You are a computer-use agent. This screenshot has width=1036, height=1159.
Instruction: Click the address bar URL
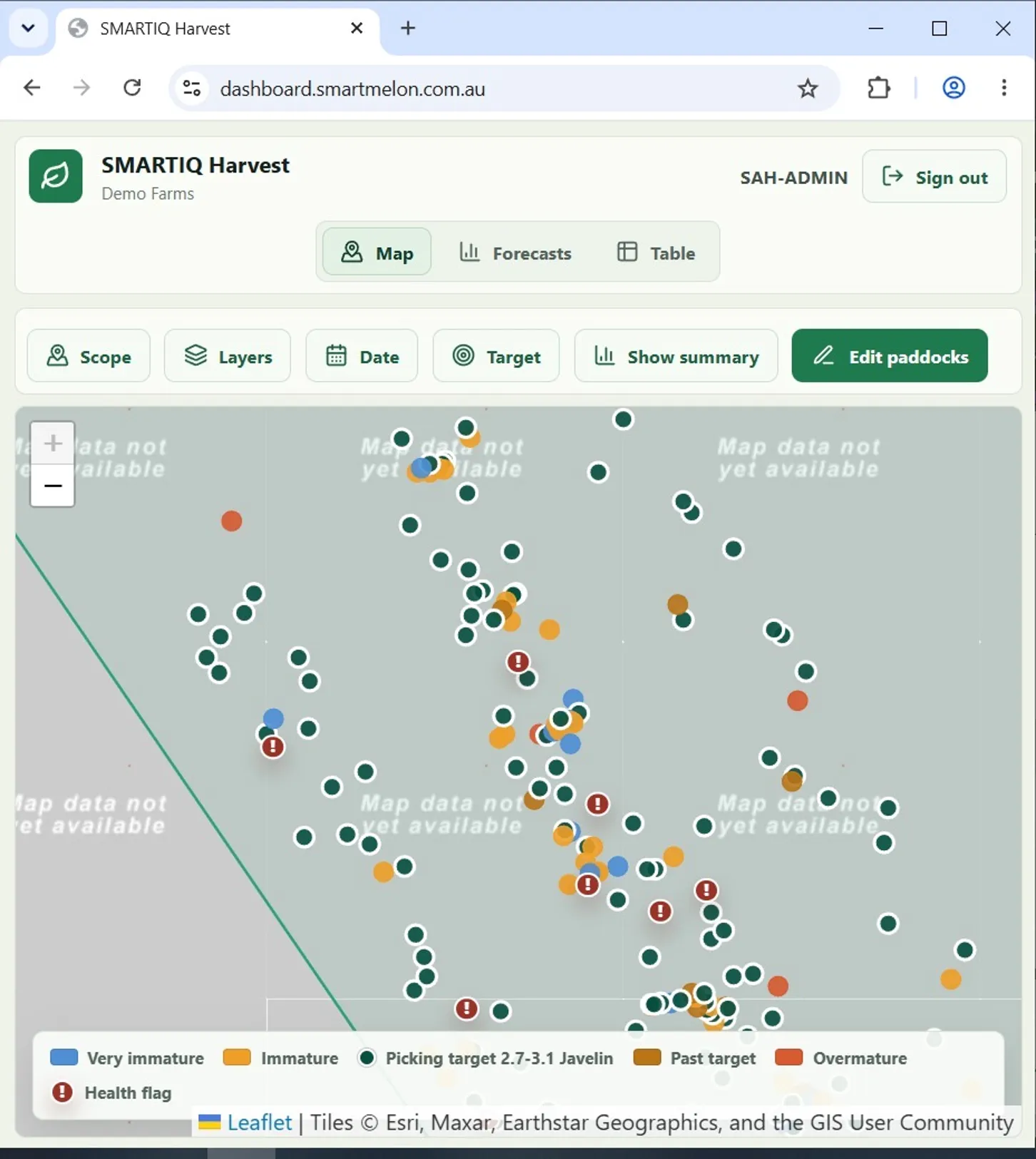352,89
